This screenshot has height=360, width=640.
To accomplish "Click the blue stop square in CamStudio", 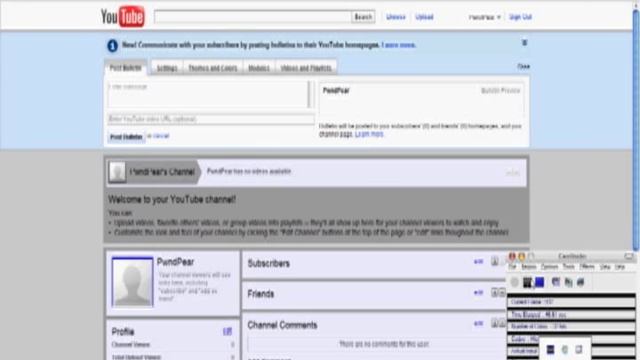I will click(540, 282).
